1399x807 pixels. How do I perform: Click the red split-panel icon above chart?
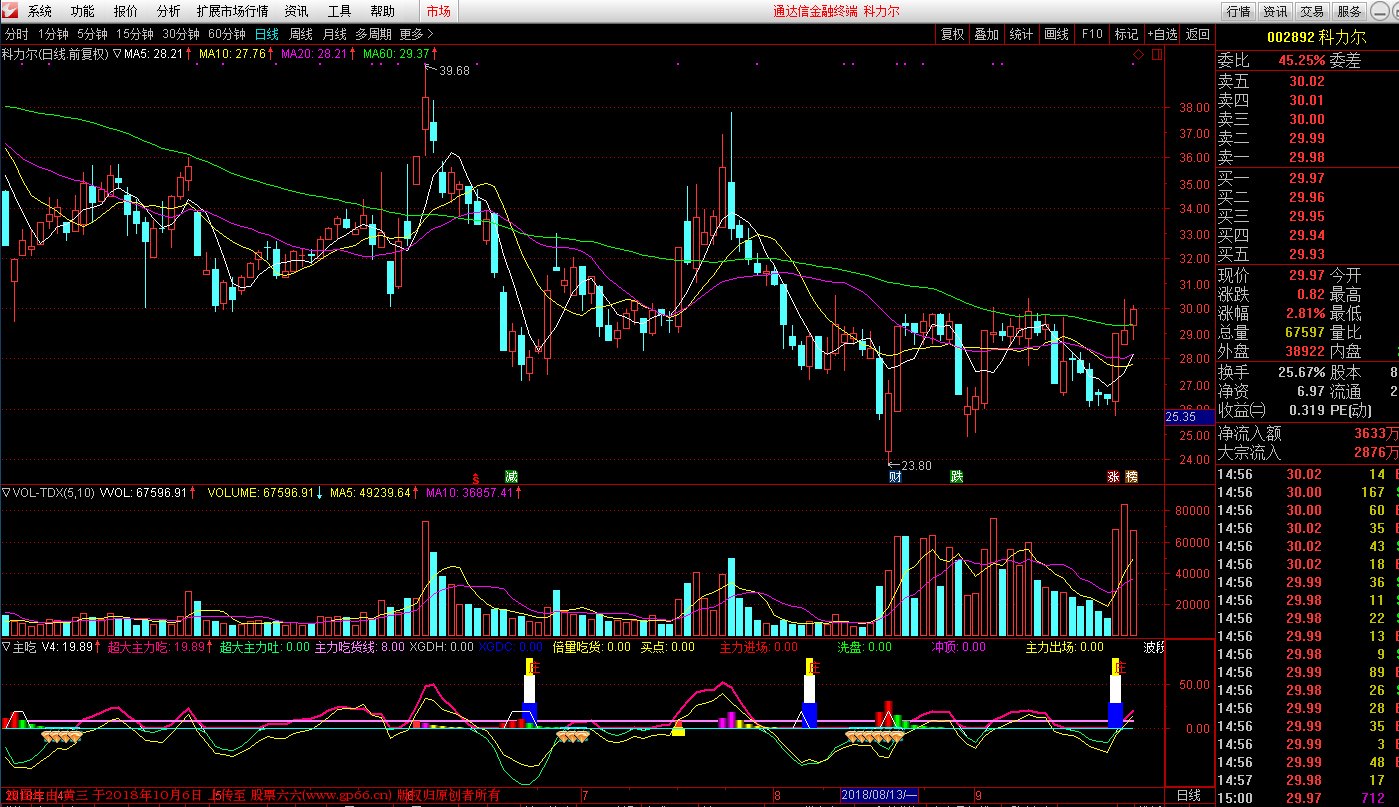pos(1156,53)
